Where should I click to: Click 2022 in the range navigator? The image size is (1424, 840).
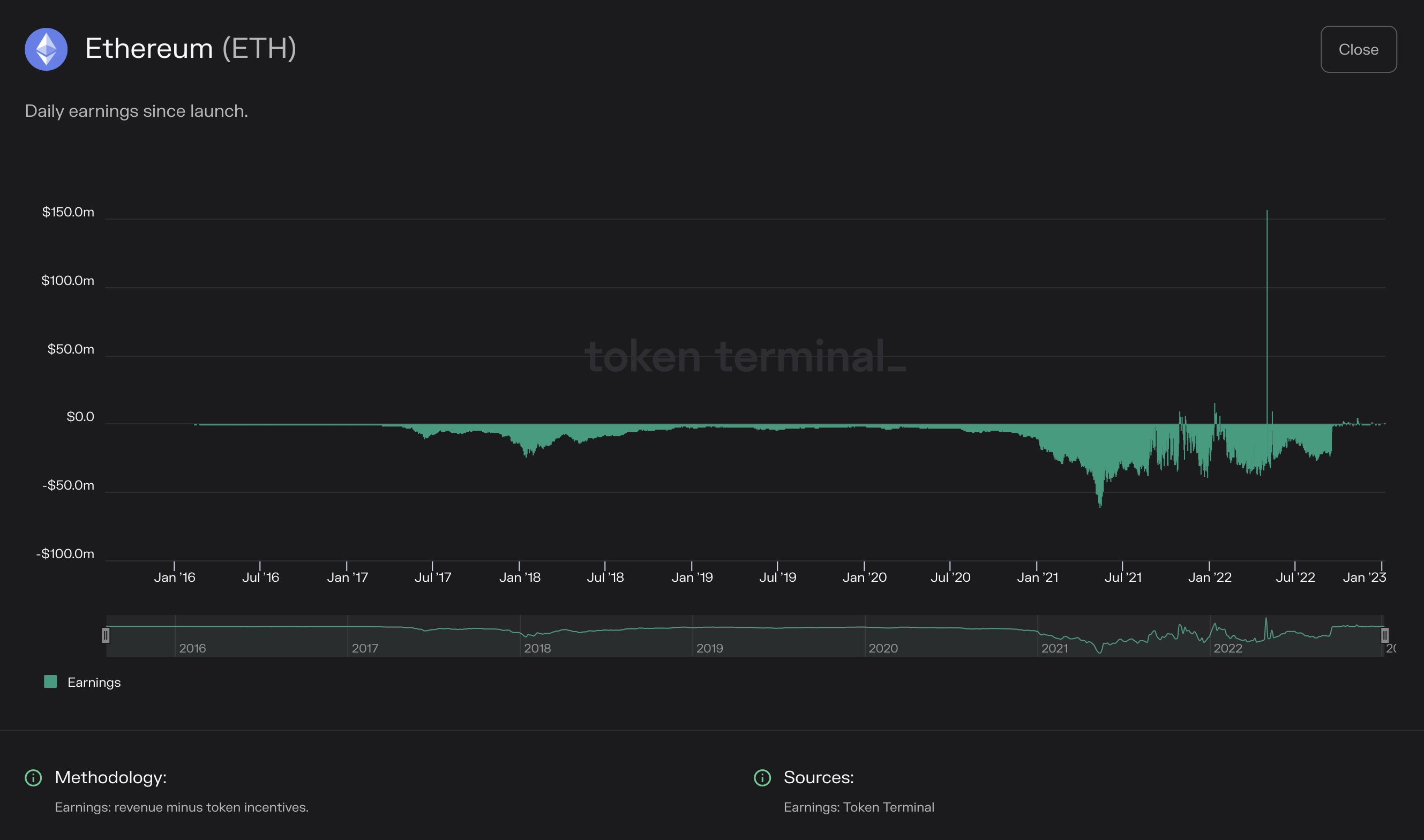[1227, 648]
